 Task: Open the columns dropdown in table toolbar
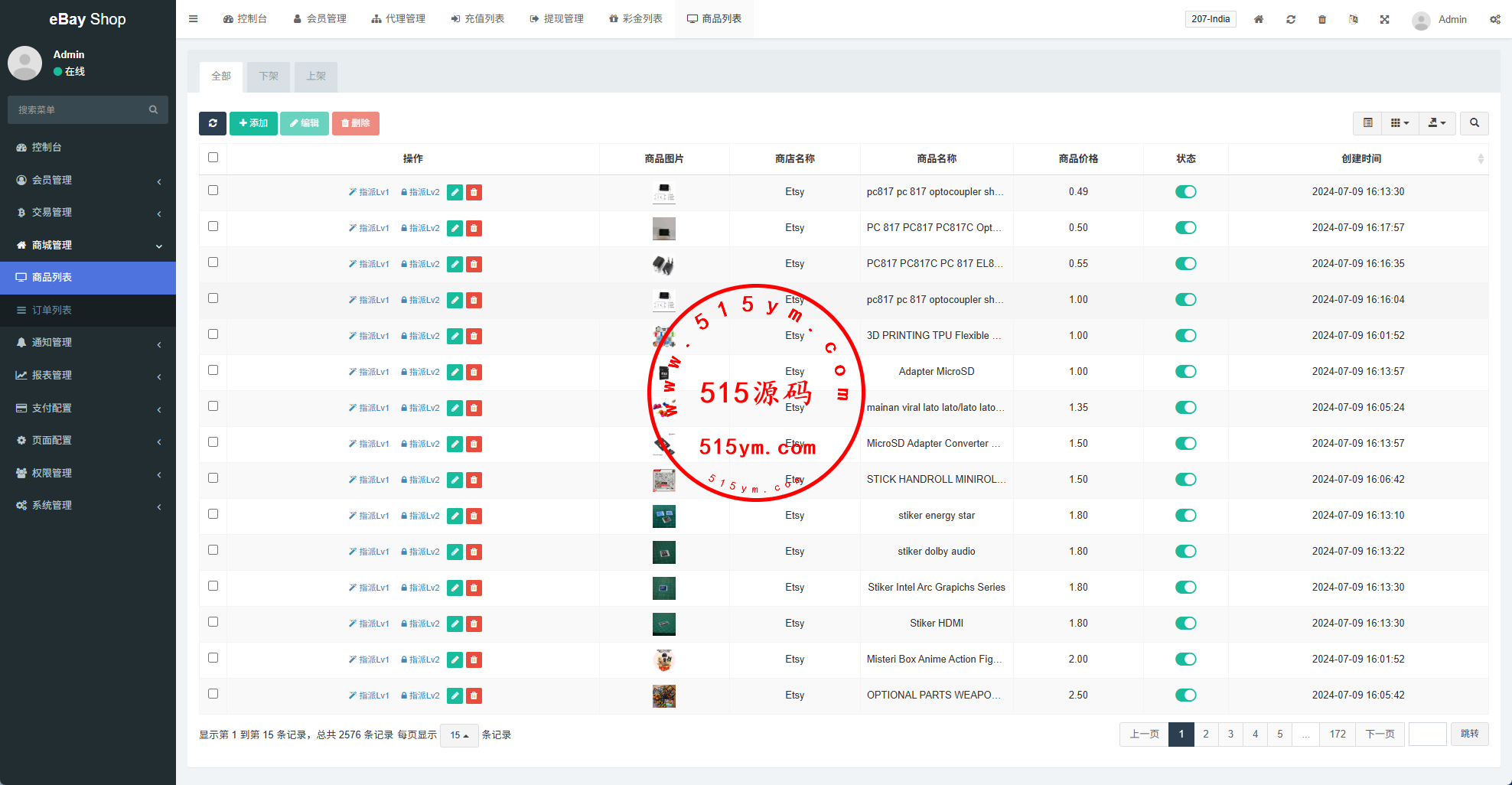pos(1400,123)
